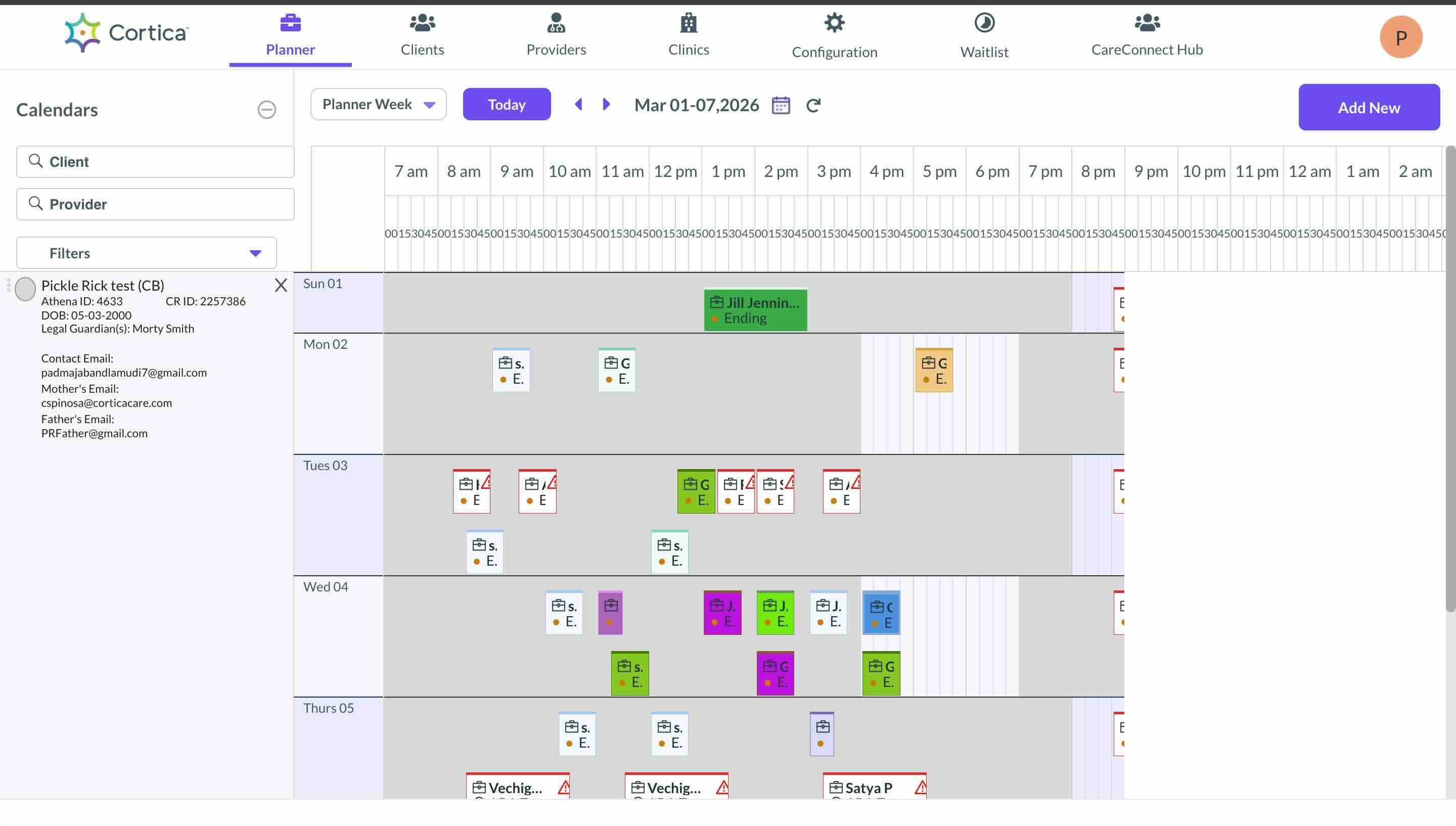
Task: Switch to the Waitlist tab
Action: coord(984,36)
